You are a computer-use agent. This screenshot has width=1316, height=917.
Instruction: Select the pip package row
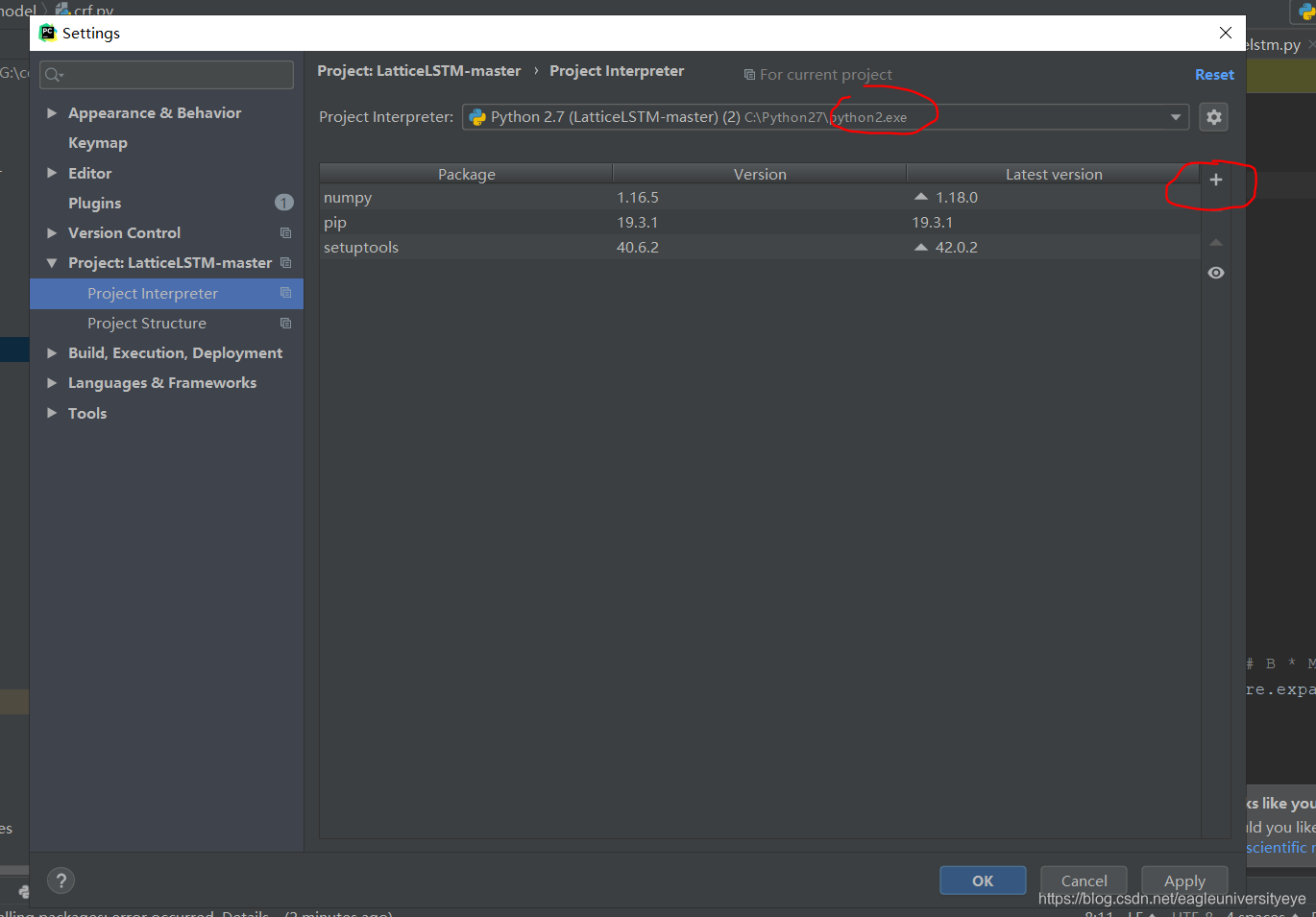click(760, 222)
